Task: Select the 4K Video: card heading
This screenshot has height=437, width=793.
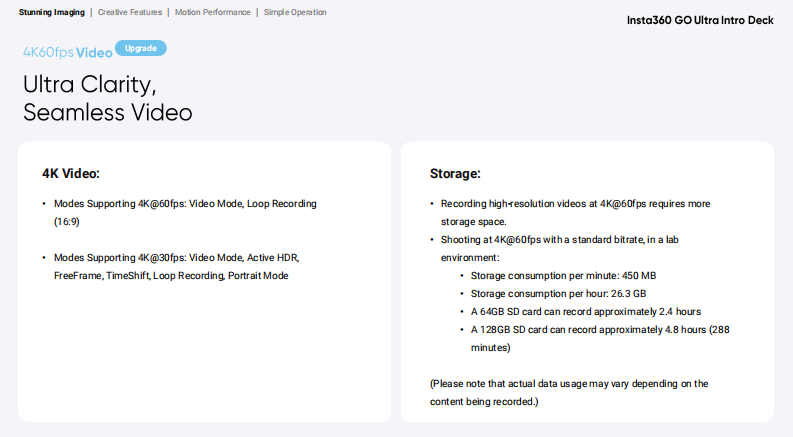Action: [71, 173]
